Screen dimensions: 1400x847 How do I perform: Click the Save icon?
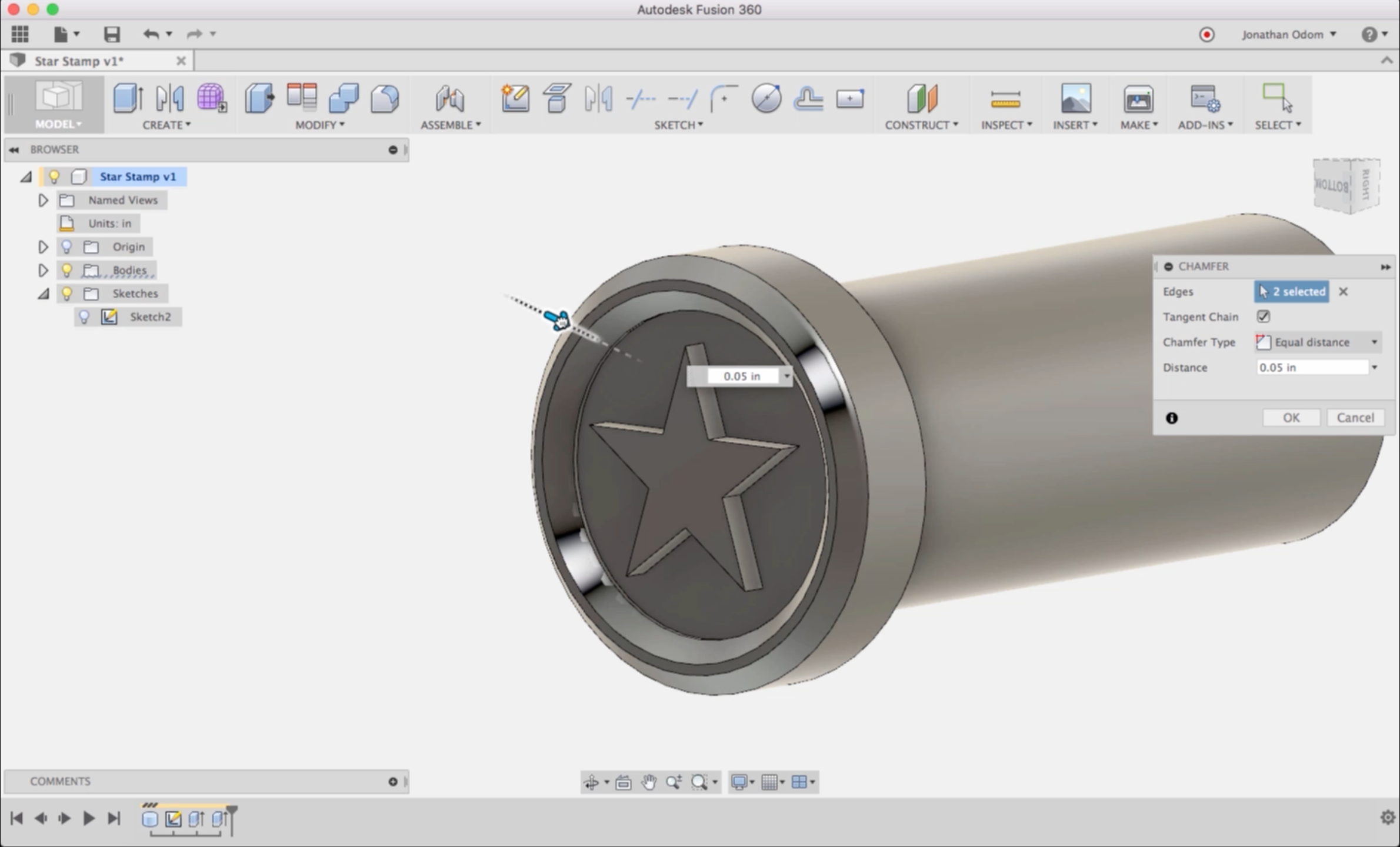tap(112, 34)
